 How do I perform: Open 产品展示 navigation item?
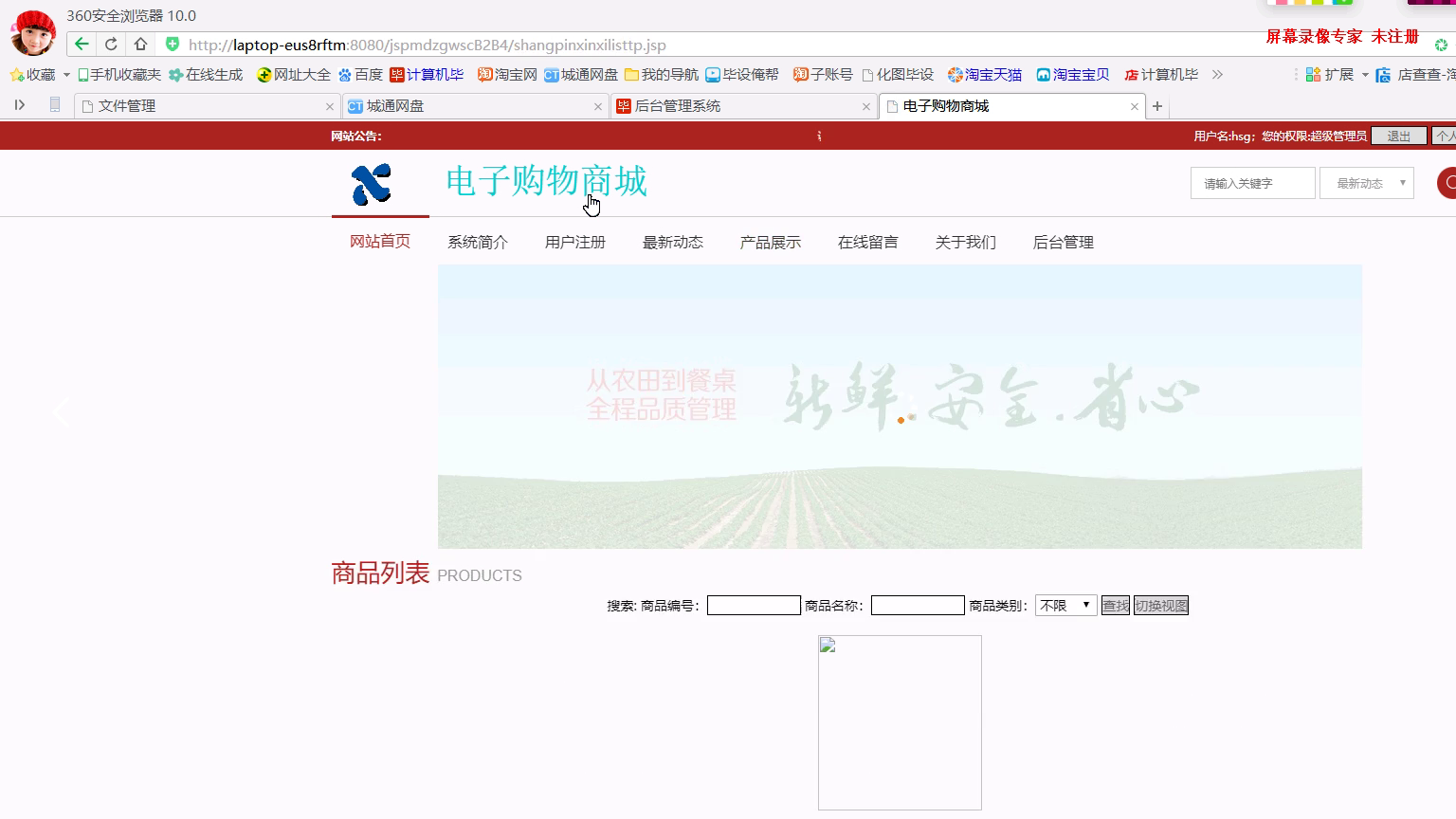click(771, 243)
